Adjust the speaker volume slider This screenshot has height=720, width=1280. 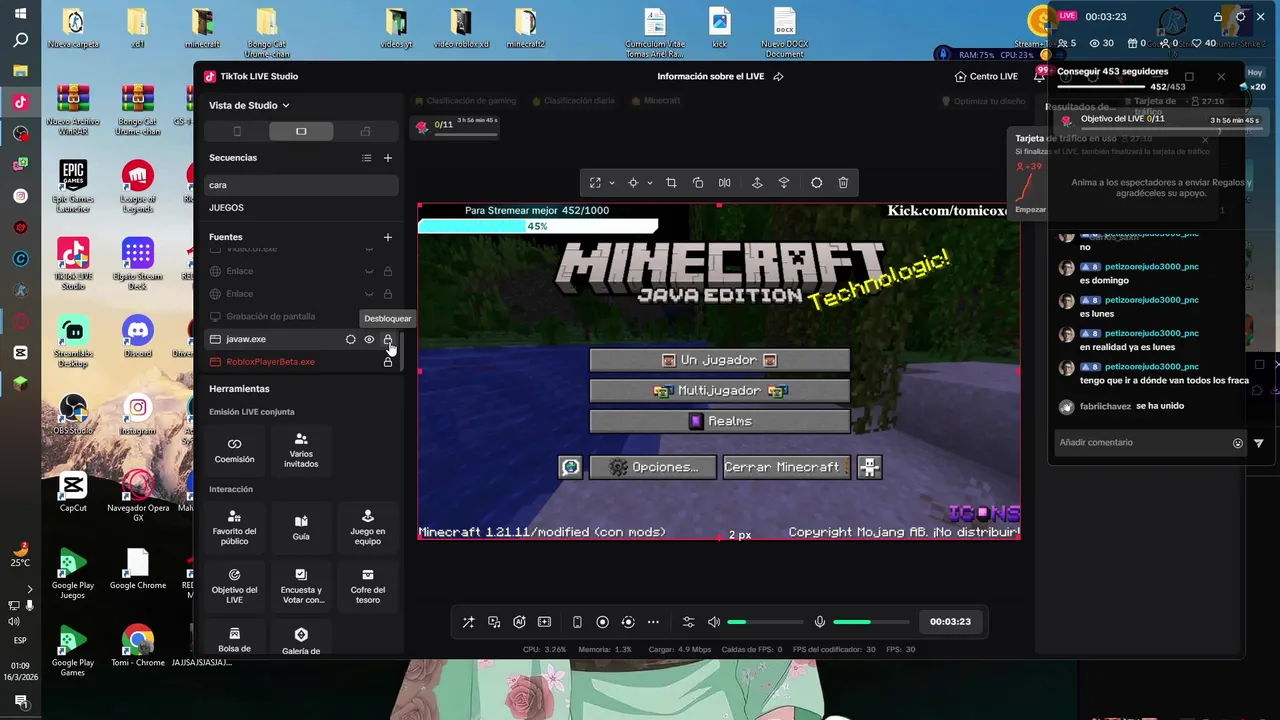[766, 622]
